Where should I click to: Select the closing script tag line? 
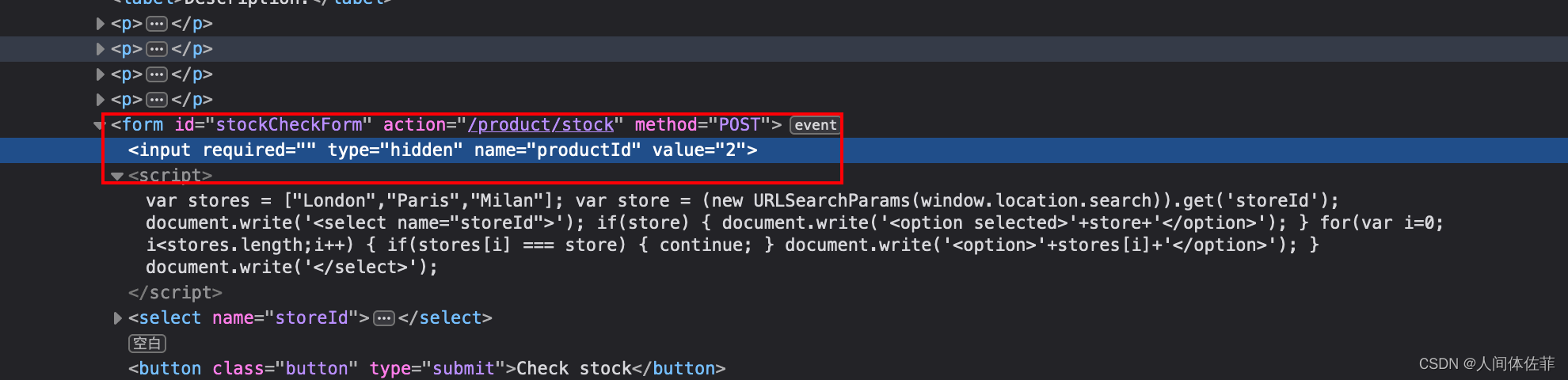coord(175,293)
